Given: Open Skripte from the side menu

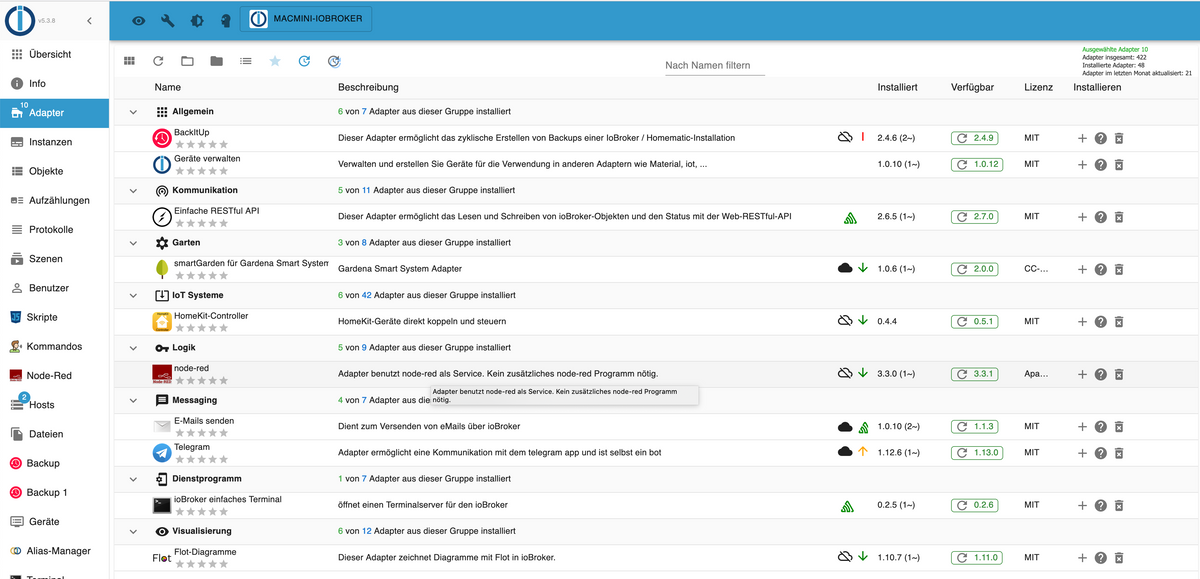Looking at the screenshot, I should tap(42, 317).
